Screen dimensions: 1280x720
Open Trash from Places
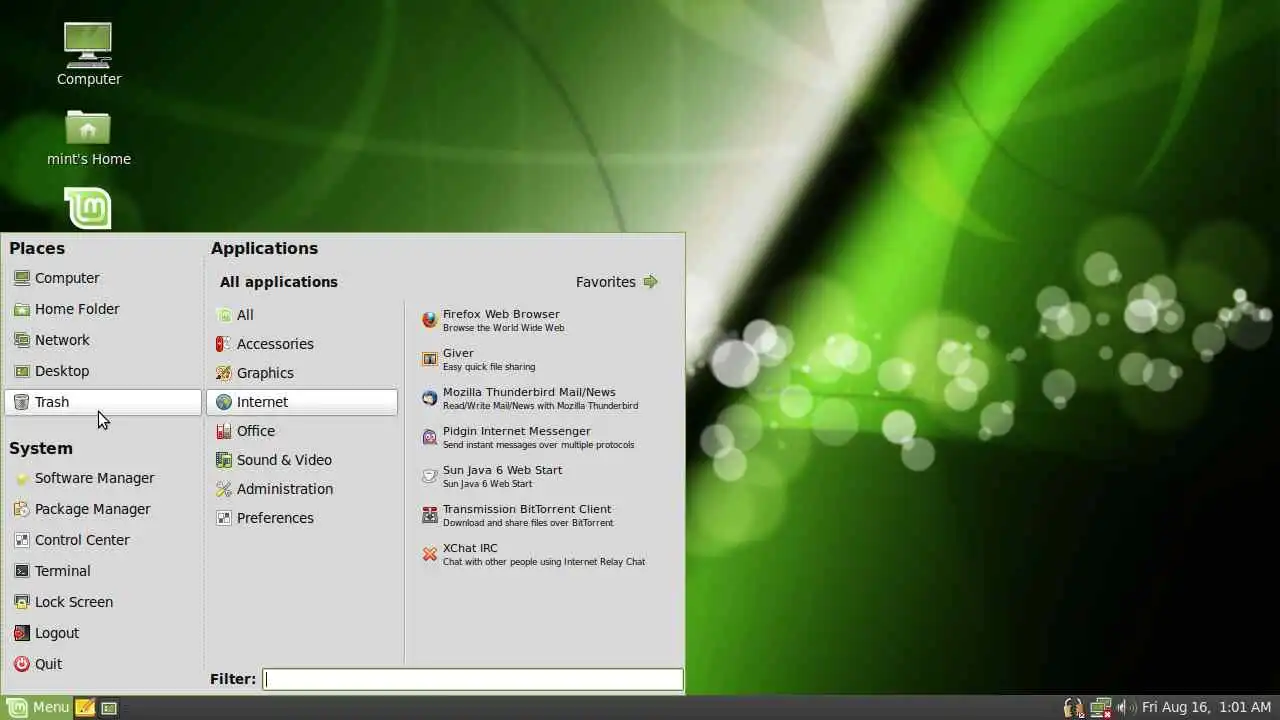click(103, 402)
